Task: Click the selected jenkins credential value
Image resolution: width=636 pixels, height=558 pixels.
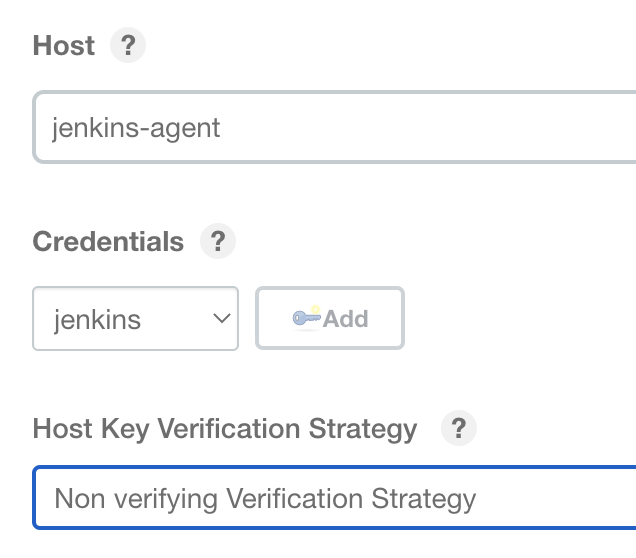Action: [96, 320]
